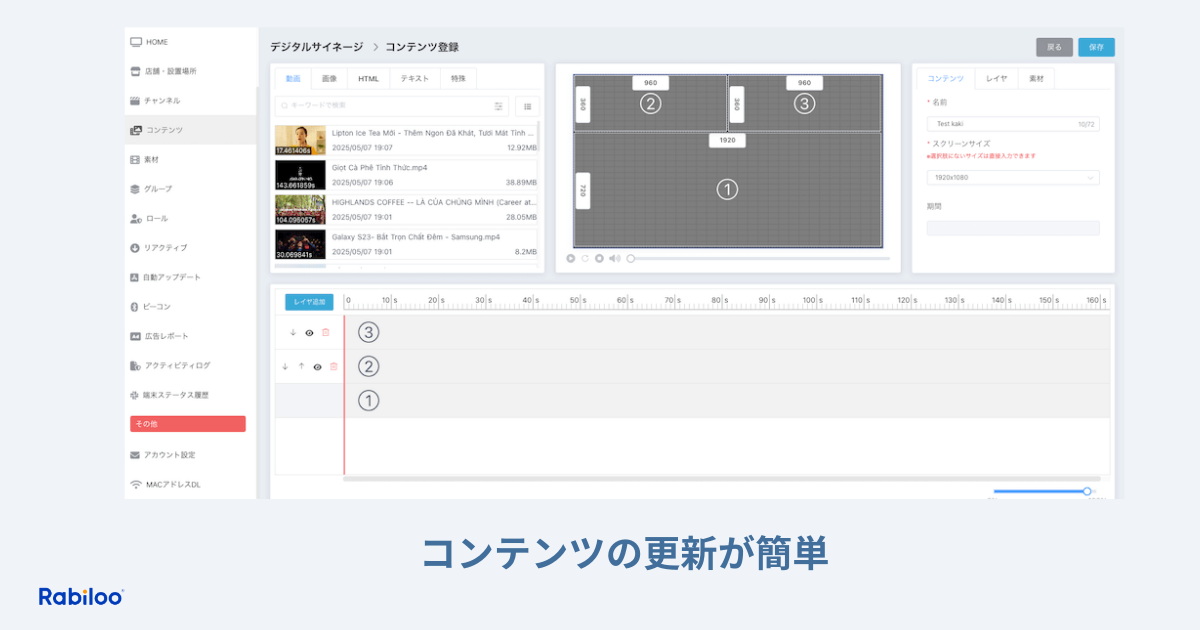
Task: Open the search filter settings icon
Action: (498, 105)
